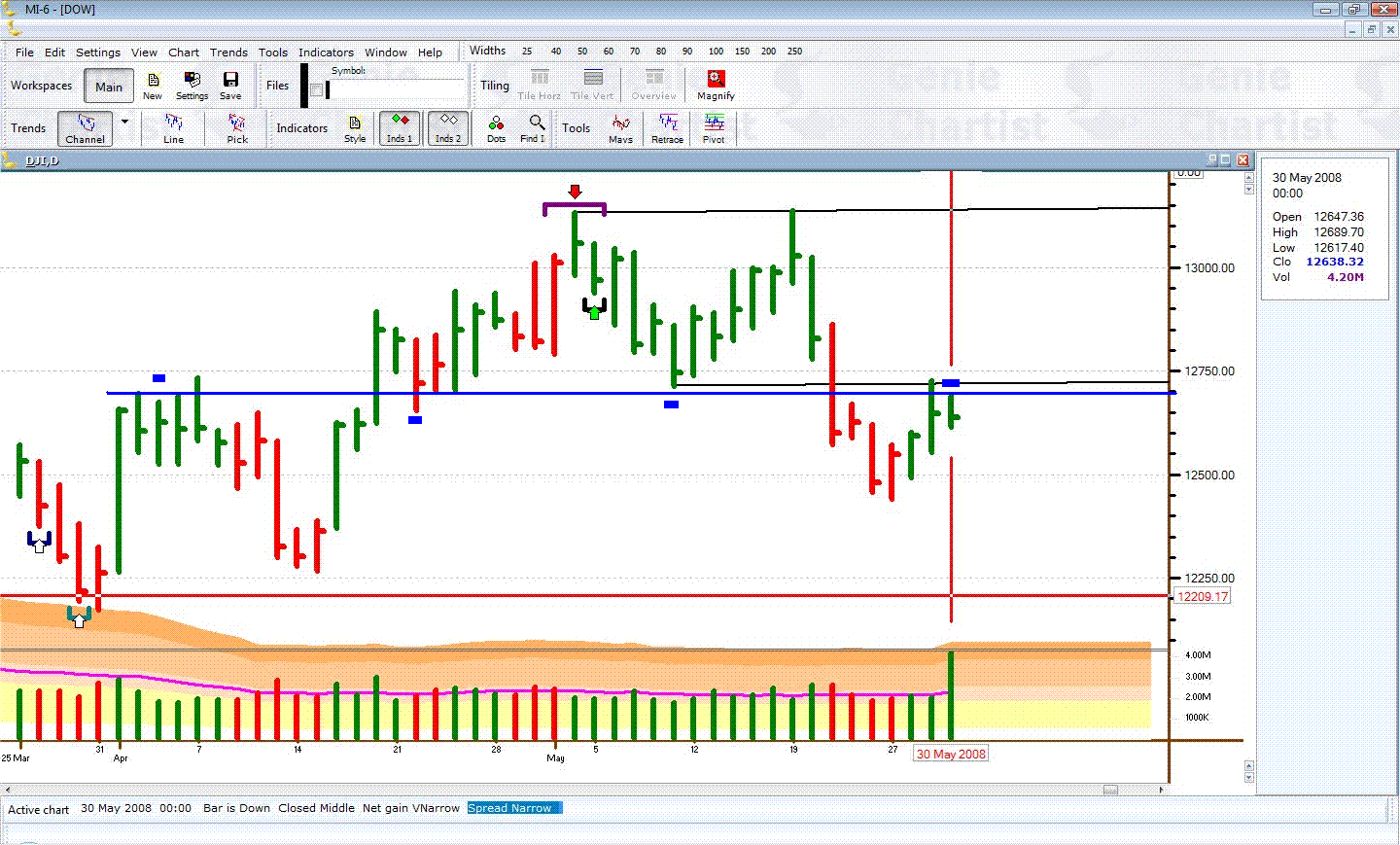Click the DJI,D chart title bar icon
This screenshot has height=845, width=1400.
click(x=11, y=160)
